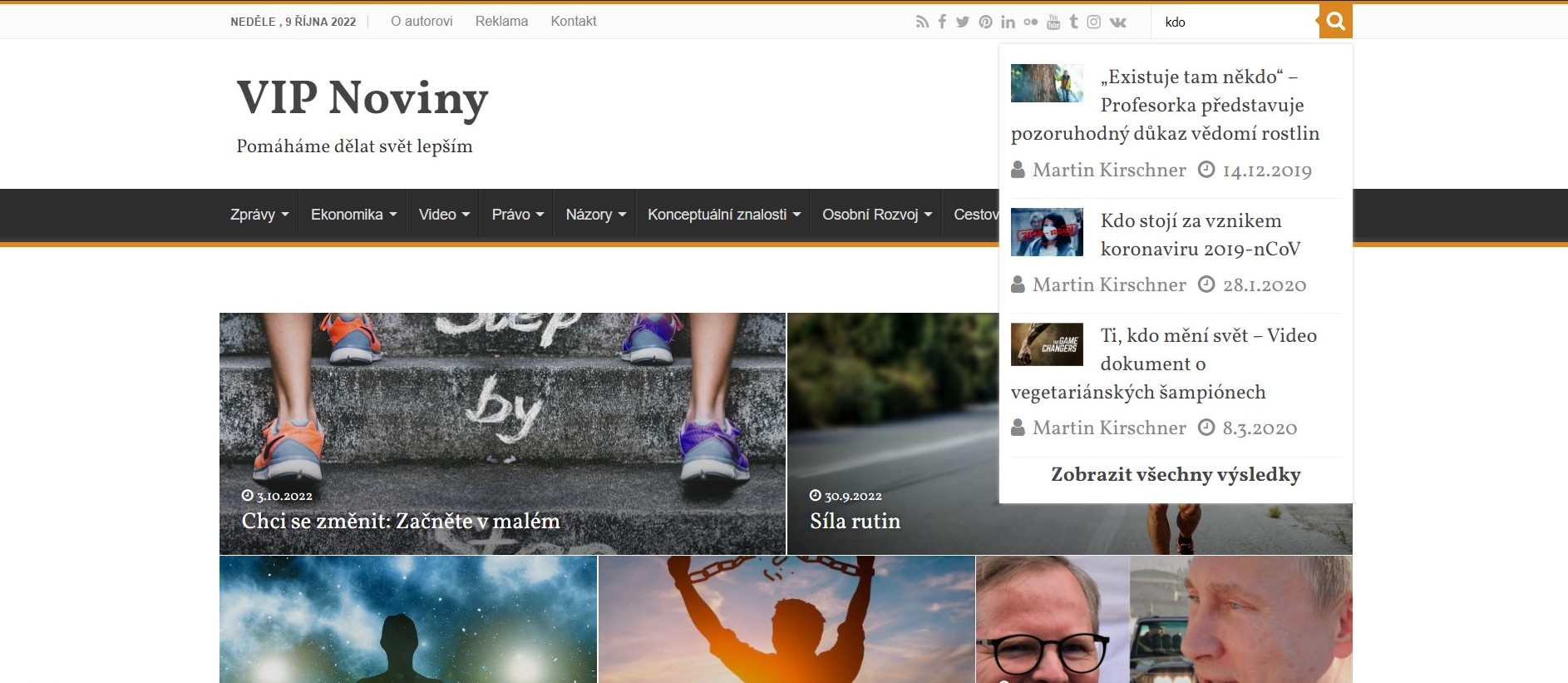Expand the Názory menu

tap(595, 215)
